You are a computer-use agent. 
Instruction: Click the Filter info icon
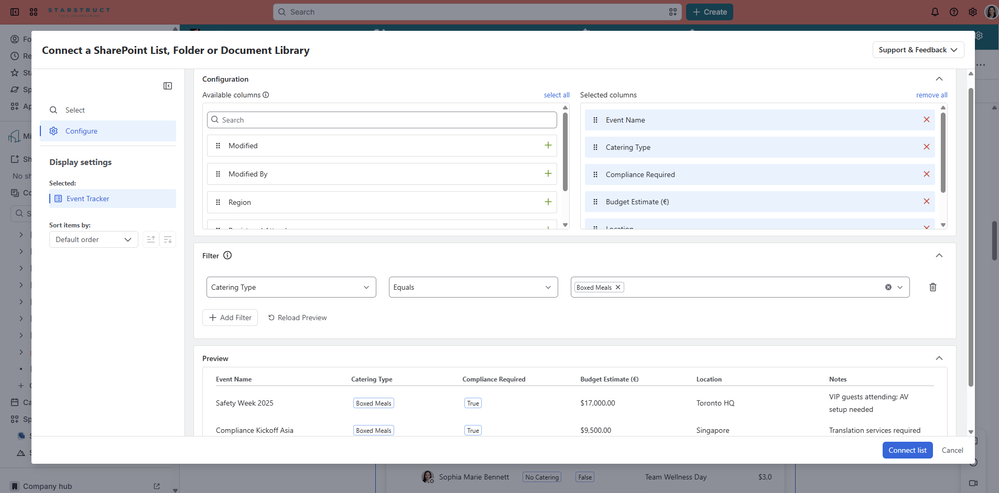(227, 255)
